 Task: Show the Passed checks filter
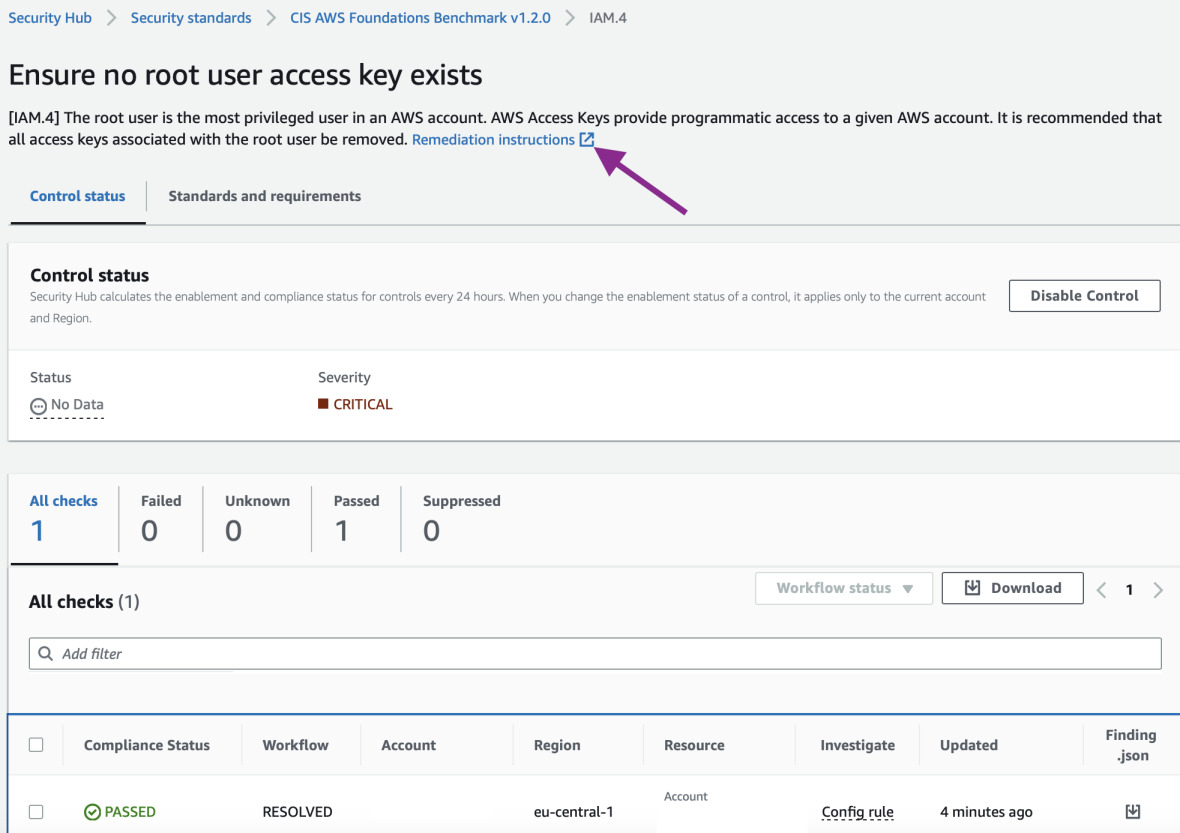(356, 518)
